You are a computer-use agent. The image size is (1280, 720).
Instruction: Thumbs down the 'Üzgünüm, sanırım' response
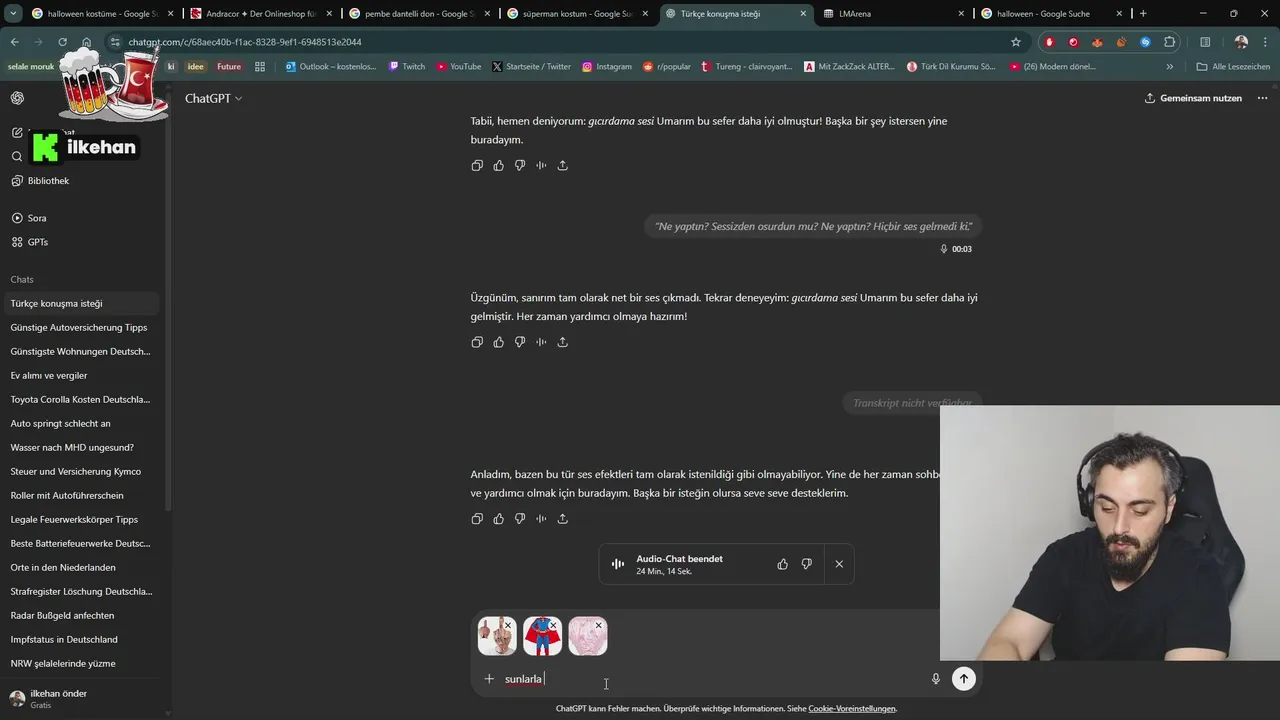click(520, 342)
